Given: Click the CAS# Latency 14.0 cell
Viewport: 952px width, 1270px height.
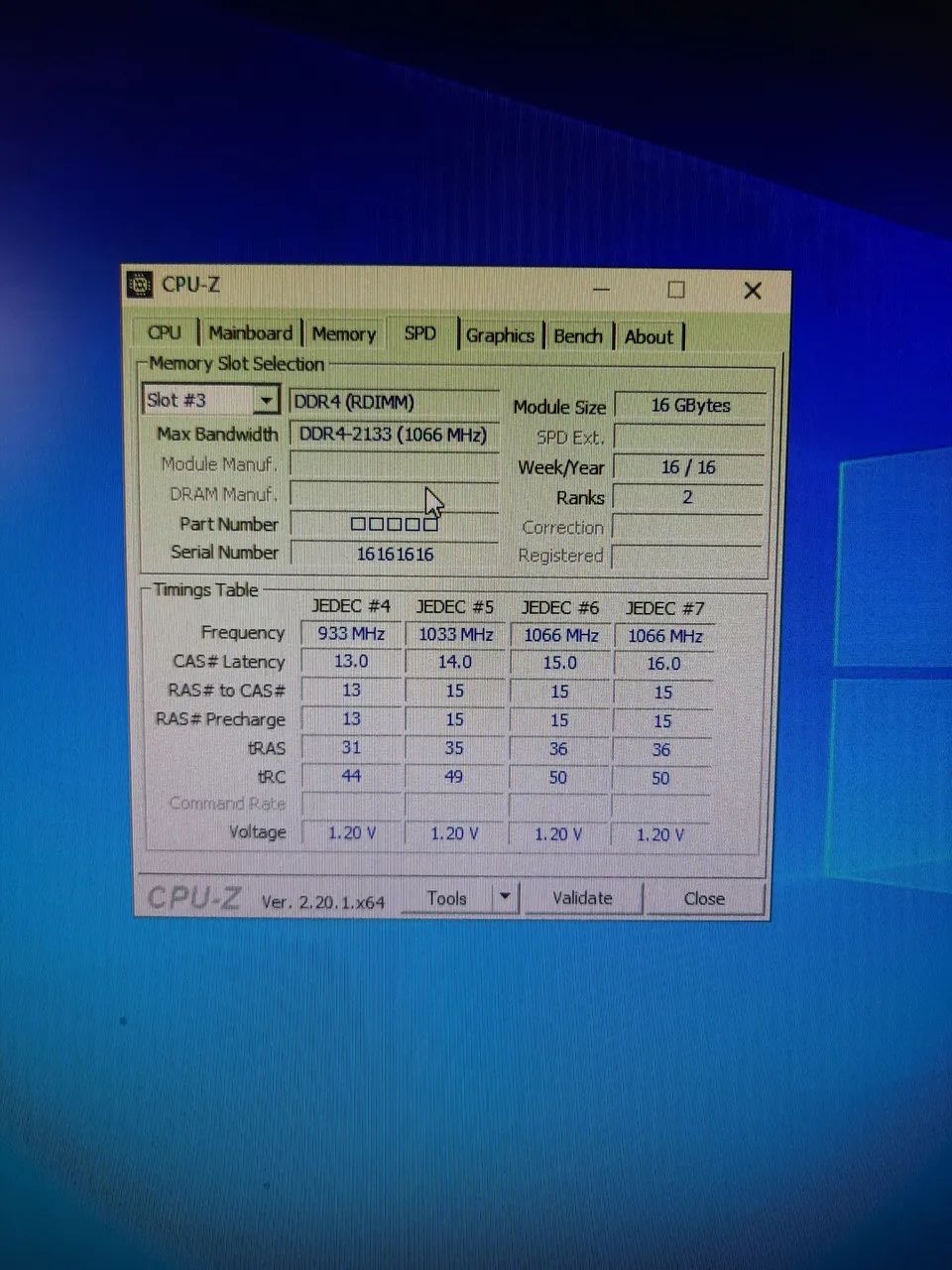Looking at the screenshot, I should pyautogui.click(x=455, y=663).
